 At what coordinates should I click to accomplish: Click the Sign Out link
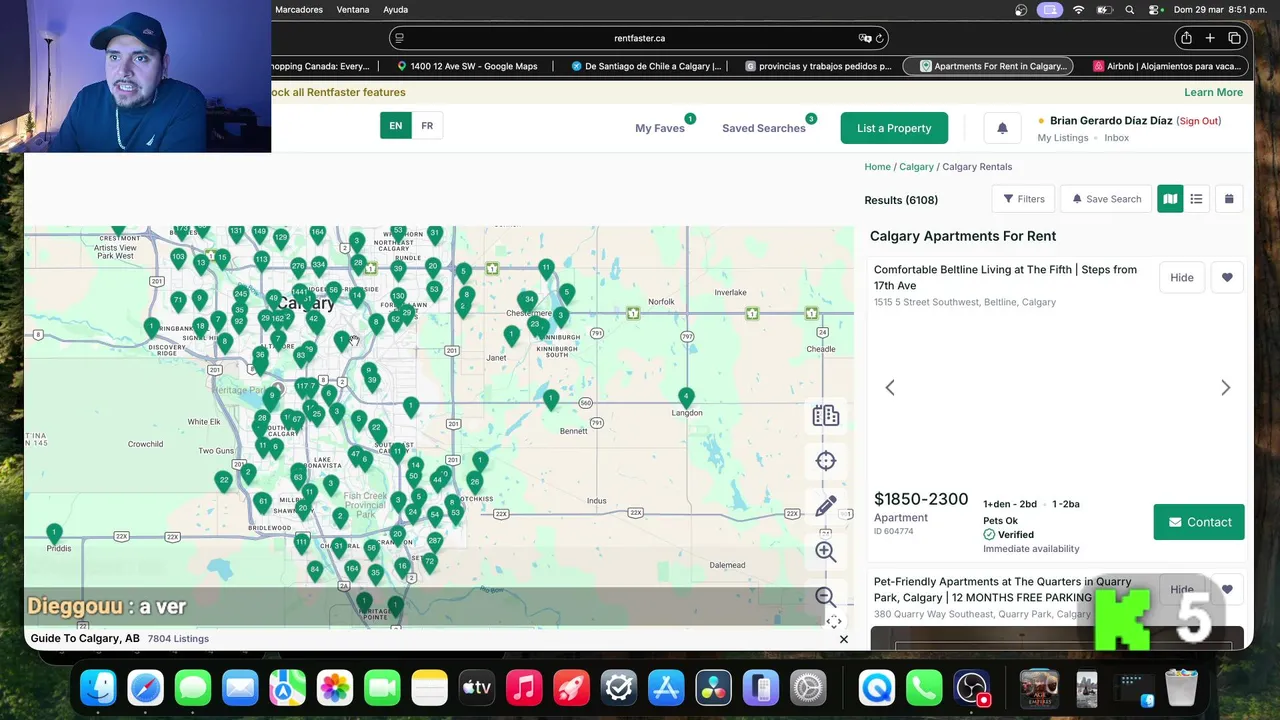coord(1198,121)
